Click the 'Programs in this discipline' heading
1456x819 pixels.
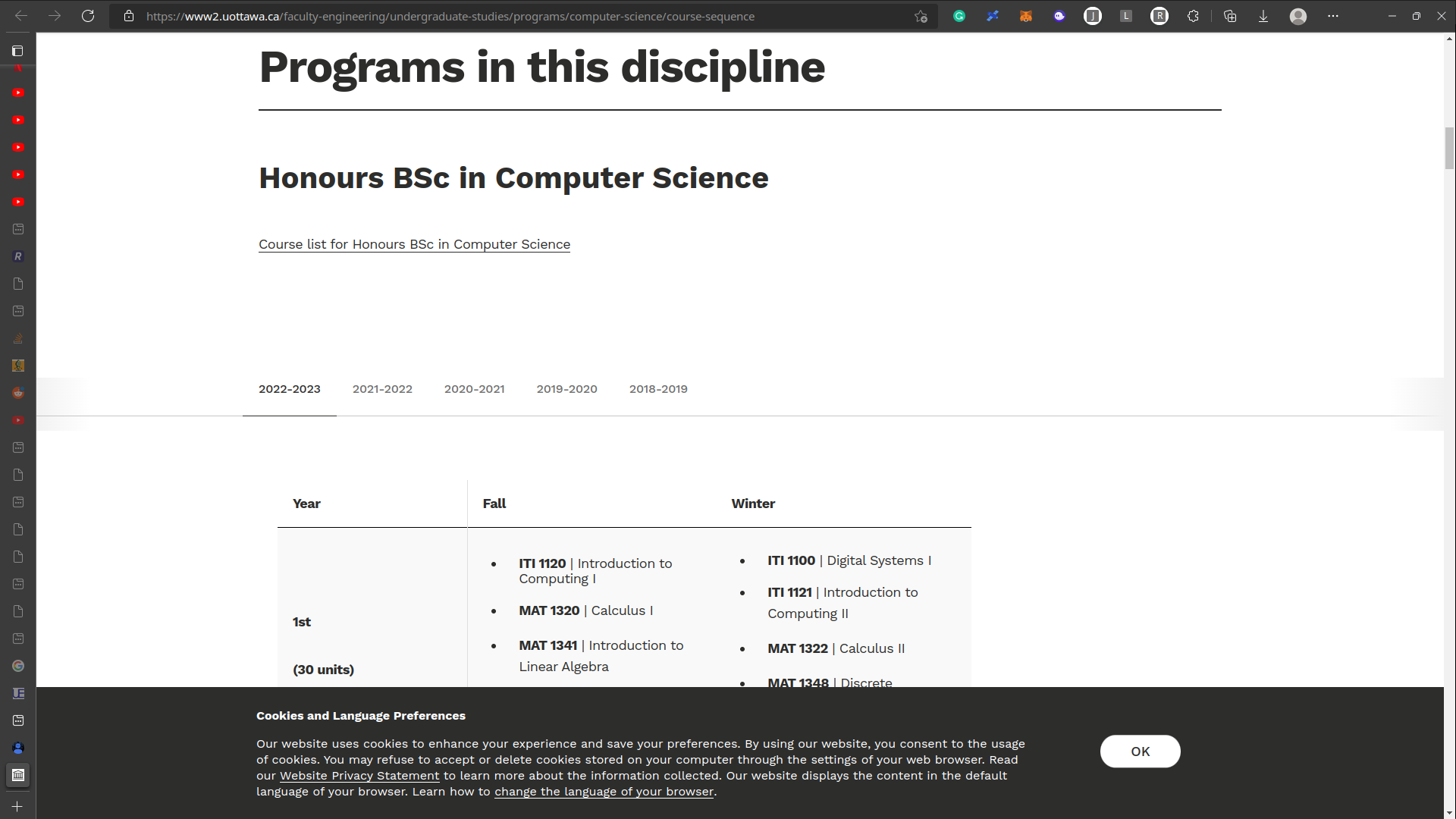click(541, 67)
